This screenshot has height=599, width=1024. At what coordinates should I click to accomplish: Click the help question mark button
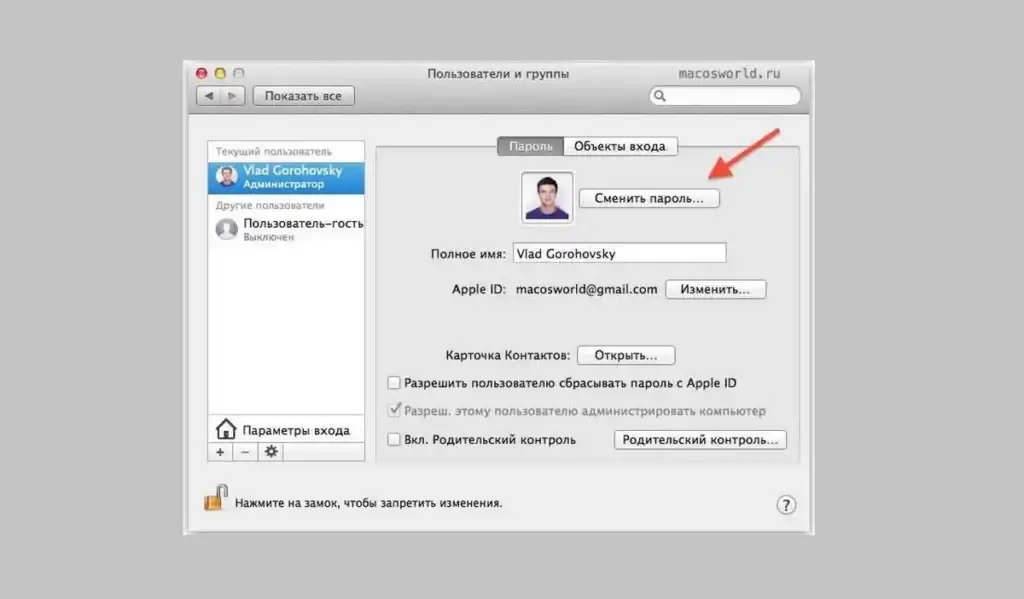(787, 505)
